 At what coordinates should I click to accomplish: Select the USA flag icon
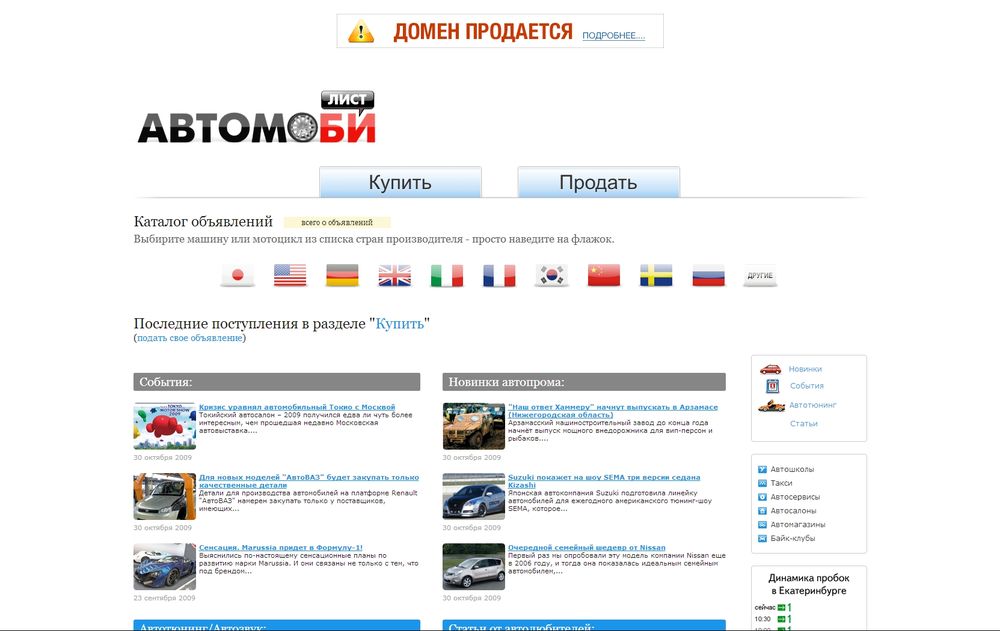click(x=290, y=276)
